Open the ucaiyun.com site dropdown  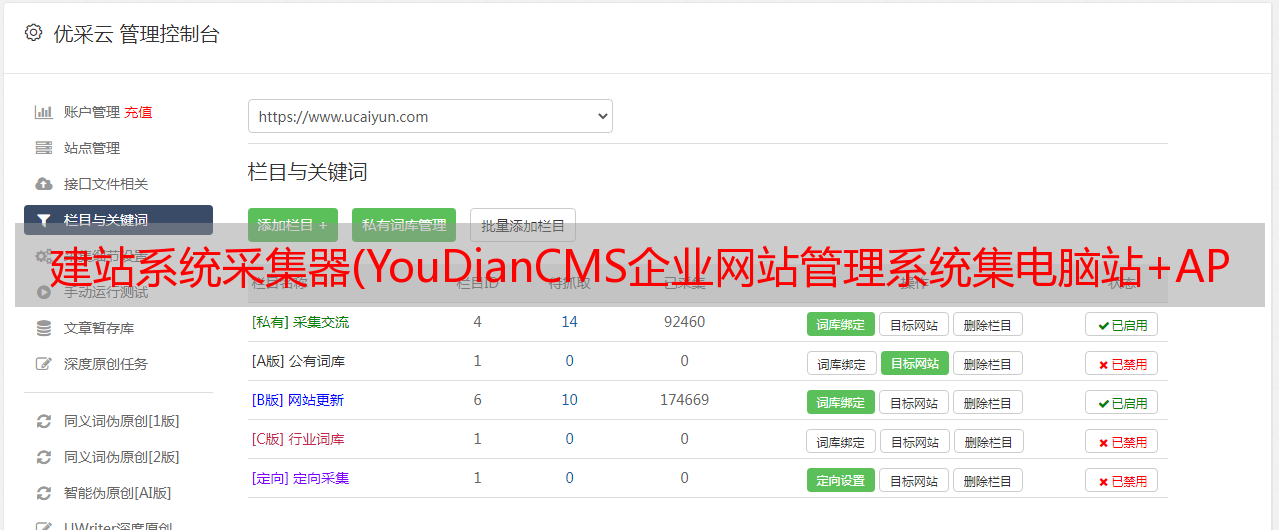tap(430, 116)
